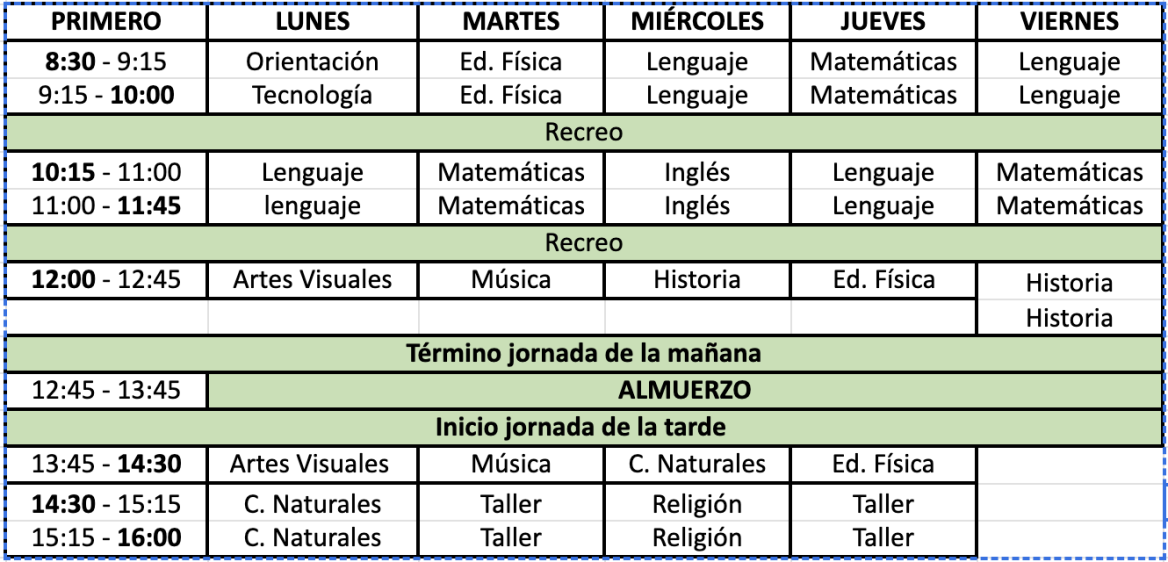Select the 15:15 - 16:00 time cell
The image size is (1168, 562).
(x=106, y=538)
